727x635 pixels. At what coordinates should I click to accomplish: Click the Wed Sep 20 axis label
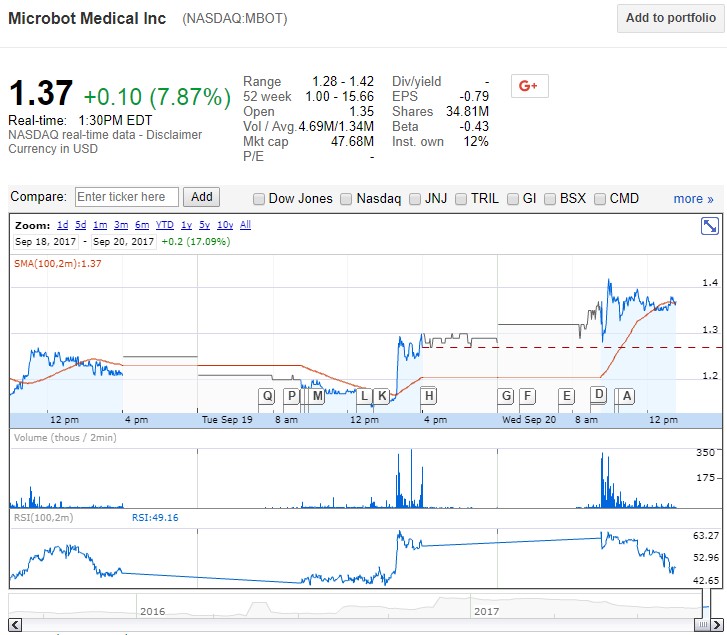(x=529, y=420)
